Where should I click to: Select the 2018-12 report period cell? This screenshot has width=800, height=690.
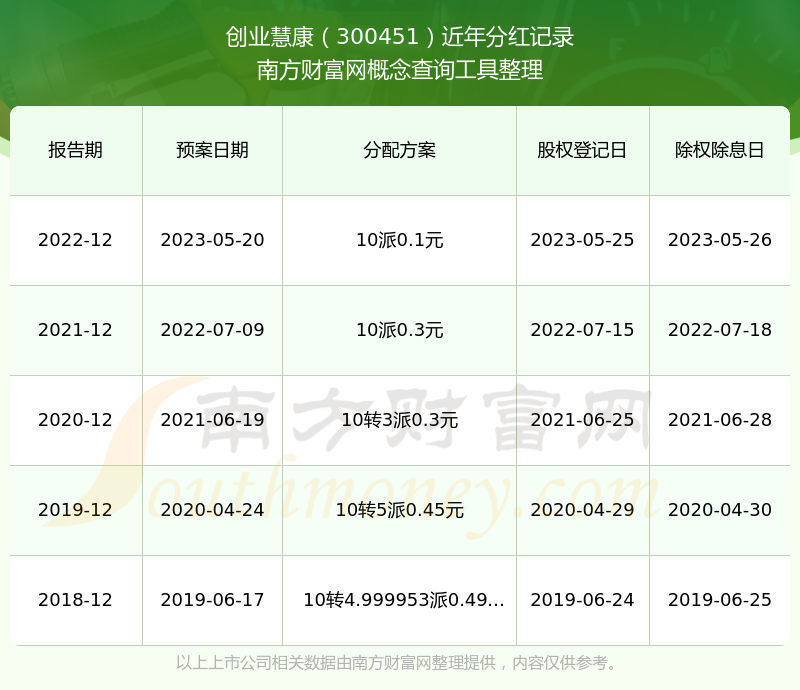click(x=76, y=600)
